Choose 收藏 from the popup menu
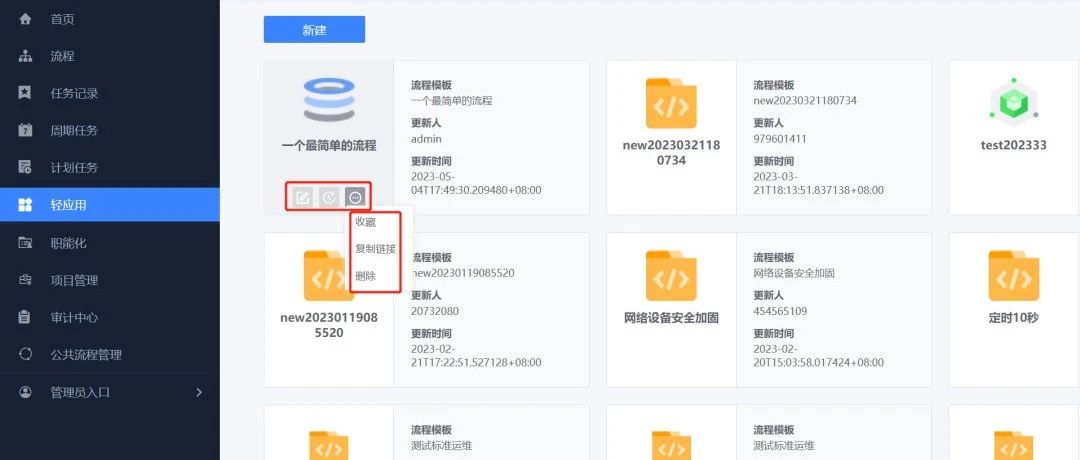The image size is (1080, 460). [x=366, y=222]
